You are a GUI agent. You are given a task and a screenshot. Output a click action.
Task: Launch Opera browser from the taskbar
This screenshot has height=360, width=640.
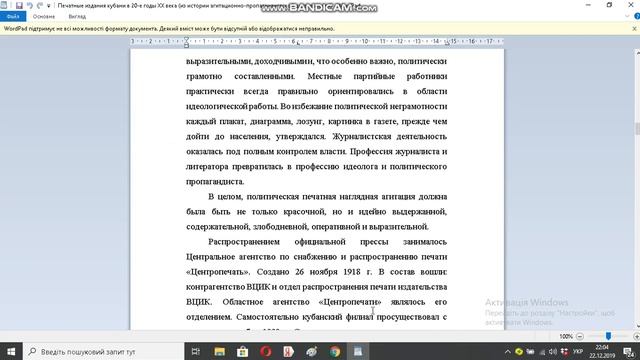(x=266, y=351)
